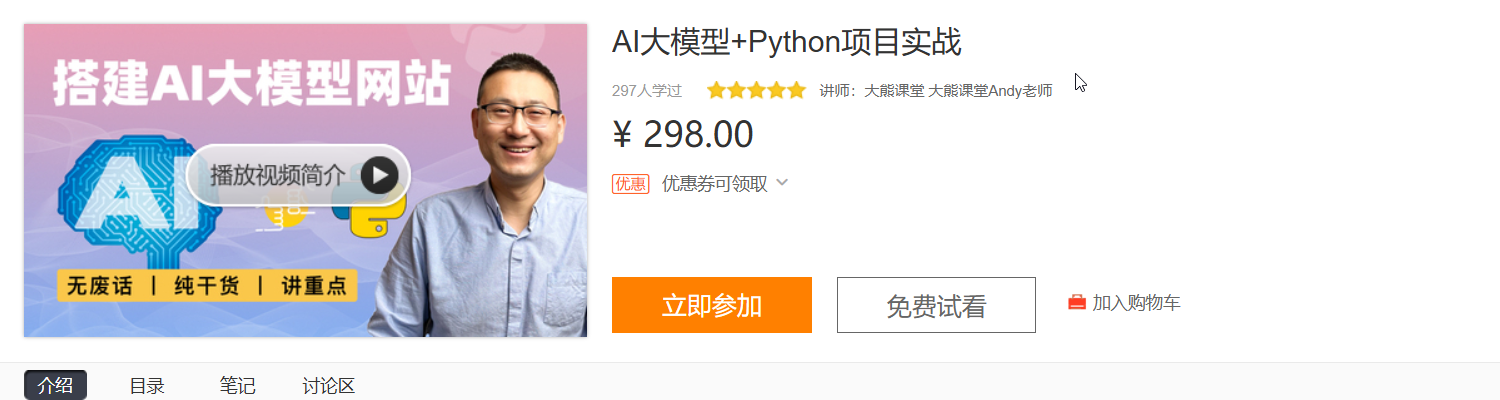Go to the 笔记 tab
1500x400 pixels.
[238, 386]
